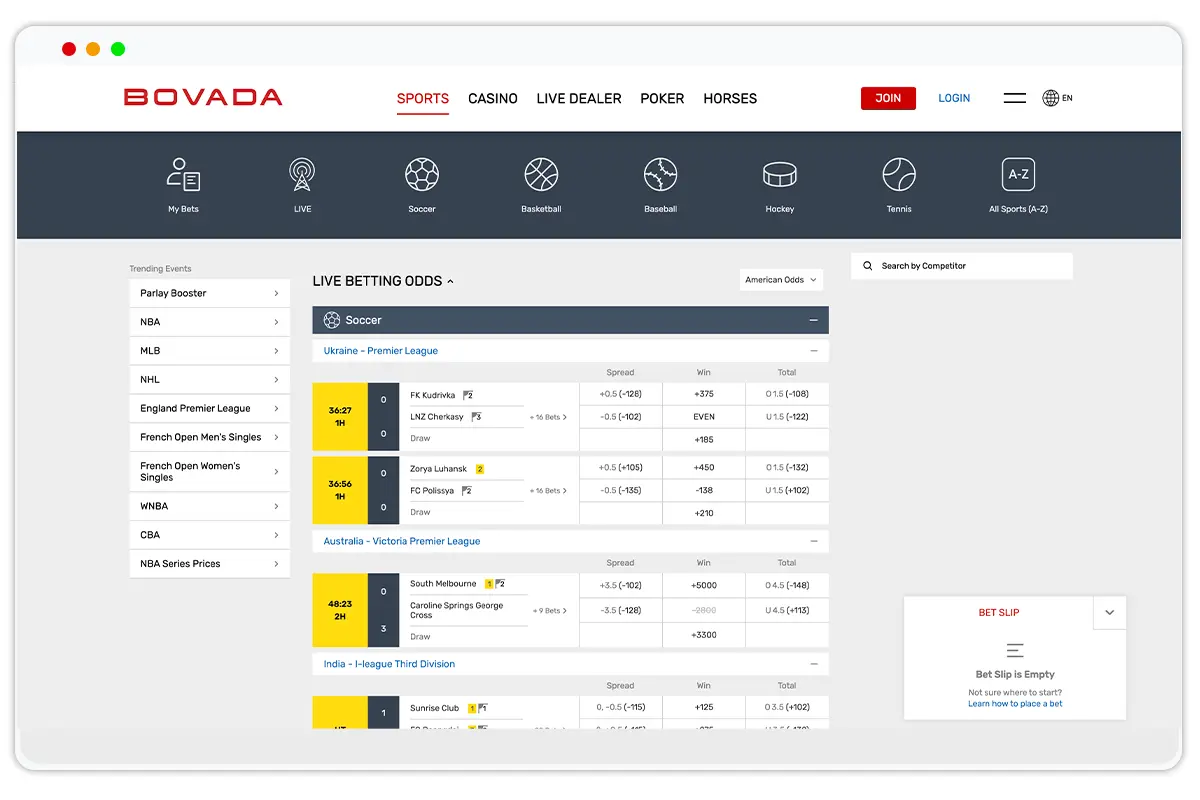Collapse India - I-league Third Division section
The image size is (1200, 800).
point(814,664)
